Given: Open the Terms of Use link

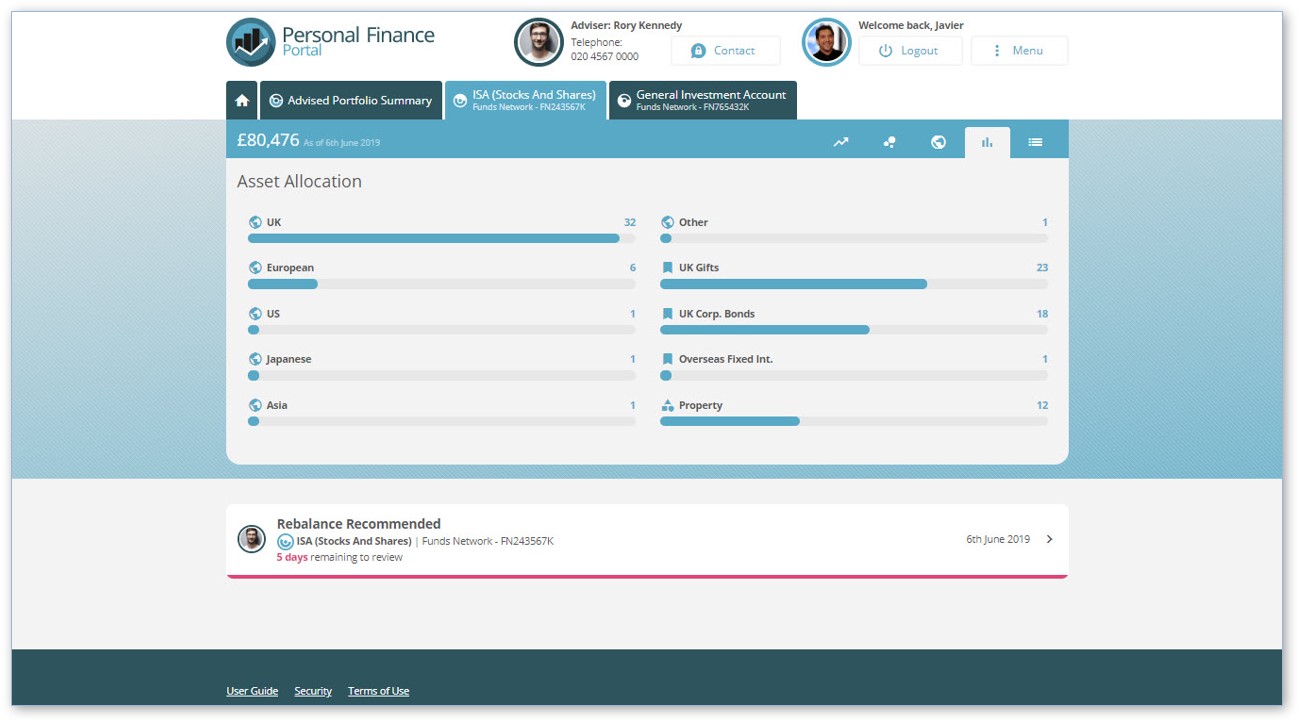Looking at the screenshot, I should click(378, 691).
